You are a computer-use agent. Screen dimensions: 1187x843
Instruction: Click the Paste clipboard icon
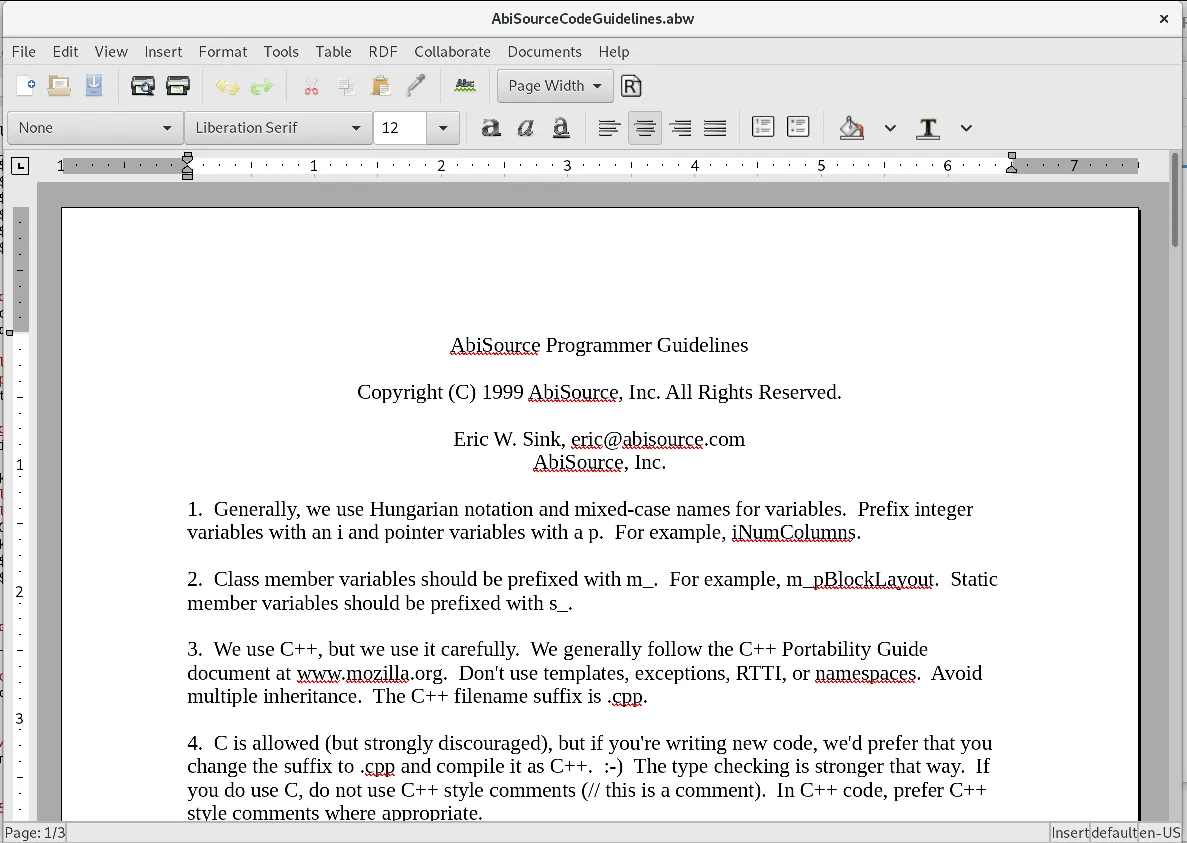click(381, 86)
